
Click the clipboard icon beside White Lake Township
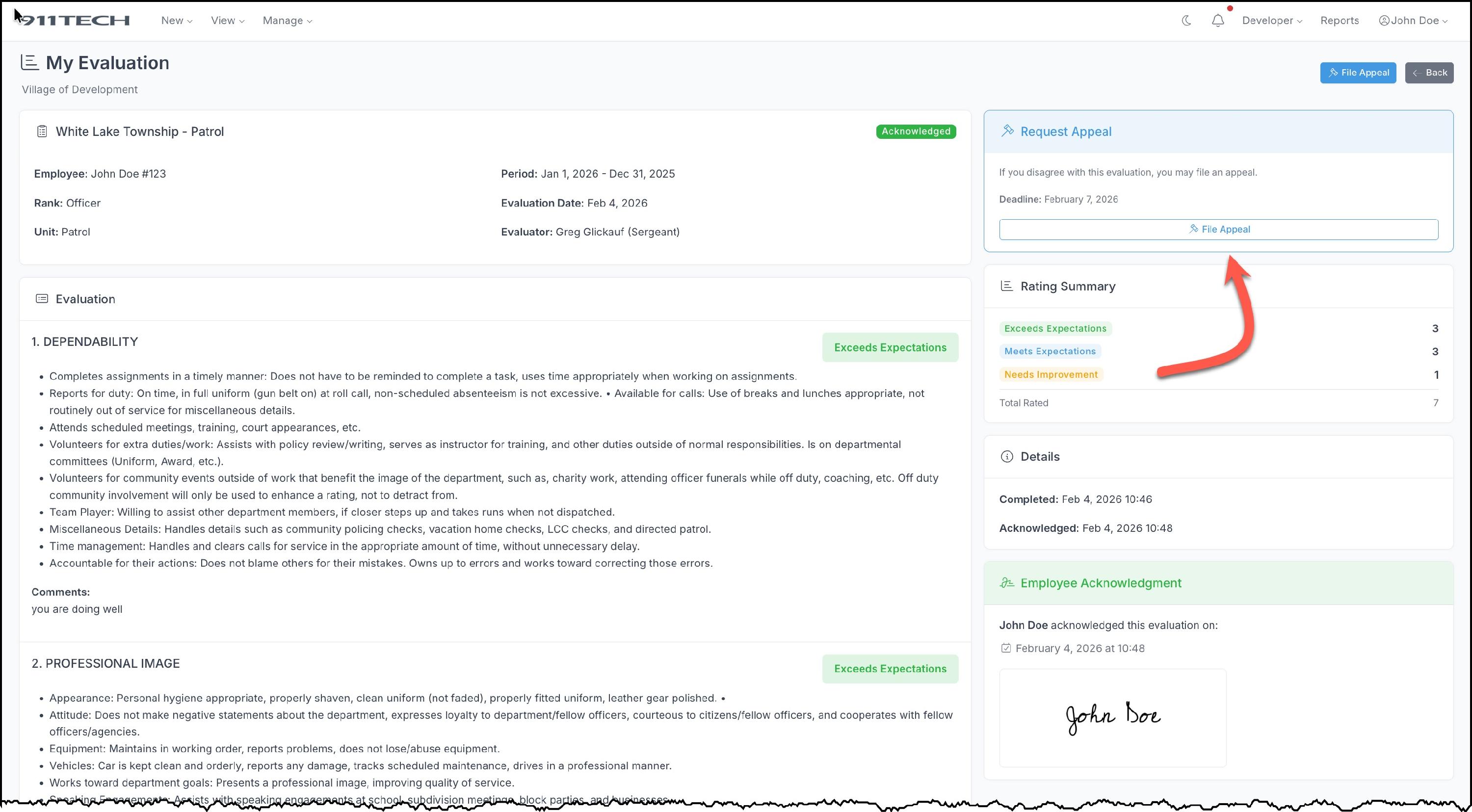pos(42,131)
